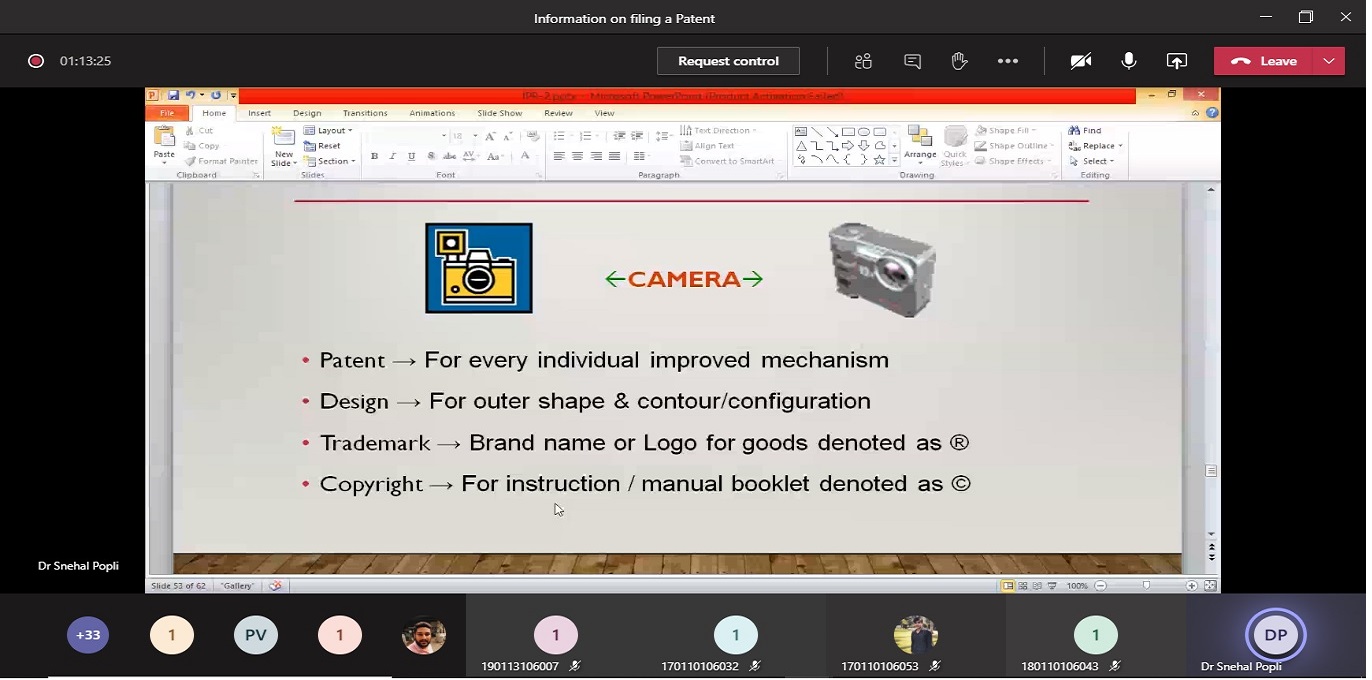
Task: Toggle the camera on
Action: click(1080, 61)
